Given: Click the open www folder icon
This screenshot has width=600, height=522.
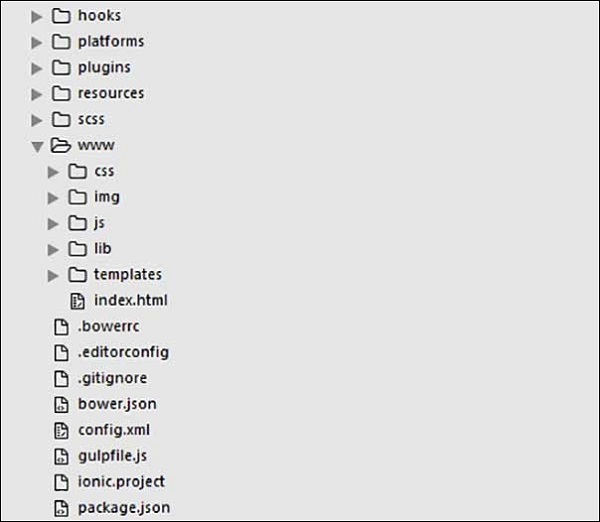Looking at the screenshot, I should coord(60,146).
